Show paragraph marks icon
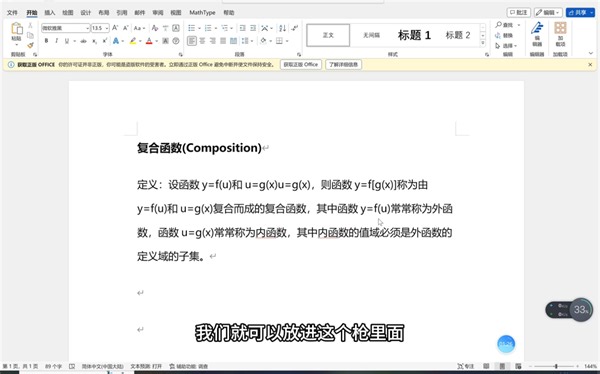This screenshot has height=374, width=600. (x=294, y=28)
